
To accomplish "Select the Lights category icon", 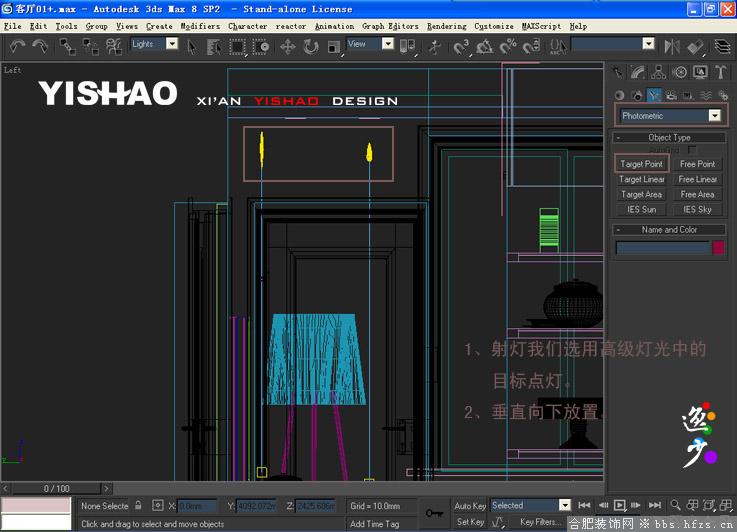I will pyautogui.click(x=654, y=95).
